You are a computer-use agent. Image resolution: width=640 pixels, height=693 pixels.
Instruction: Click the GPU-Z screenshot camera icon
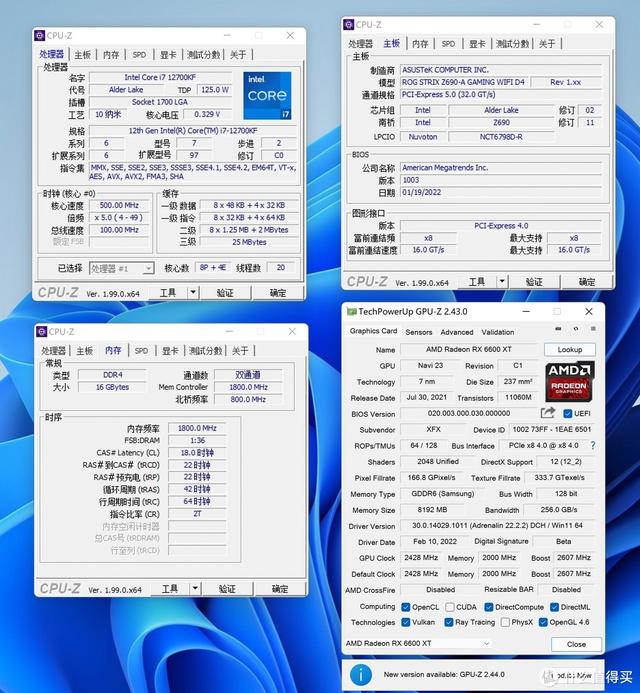[558, 329]
